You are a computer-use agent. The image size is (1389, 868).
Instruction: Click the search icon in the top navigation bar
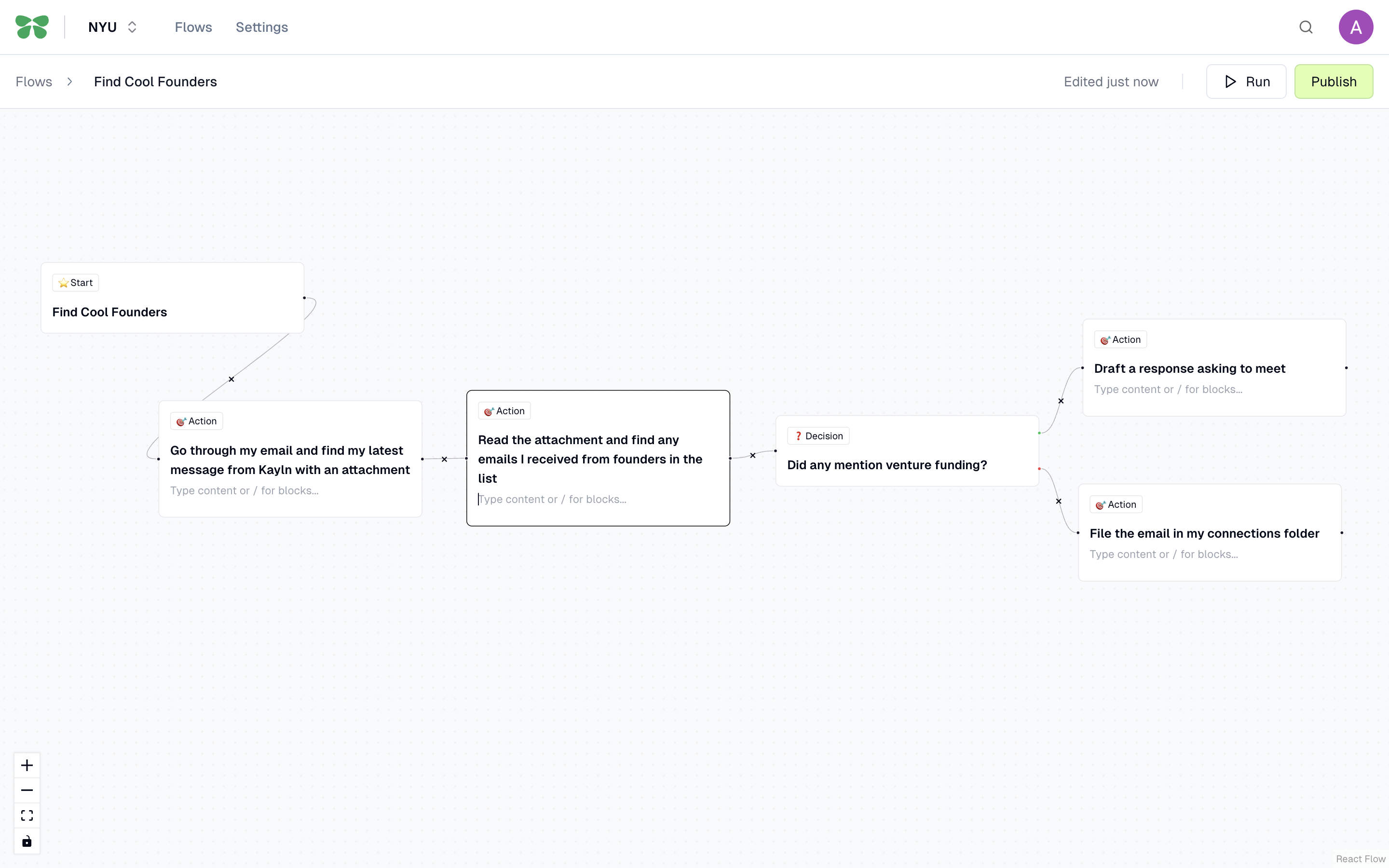tap(1306, 27)
